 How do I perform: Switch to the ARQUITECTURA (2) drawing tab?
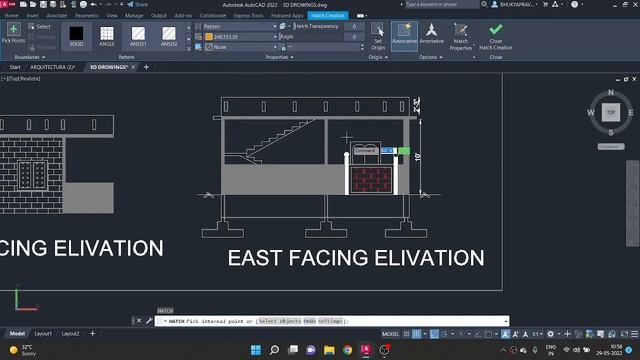click(53, 67)
